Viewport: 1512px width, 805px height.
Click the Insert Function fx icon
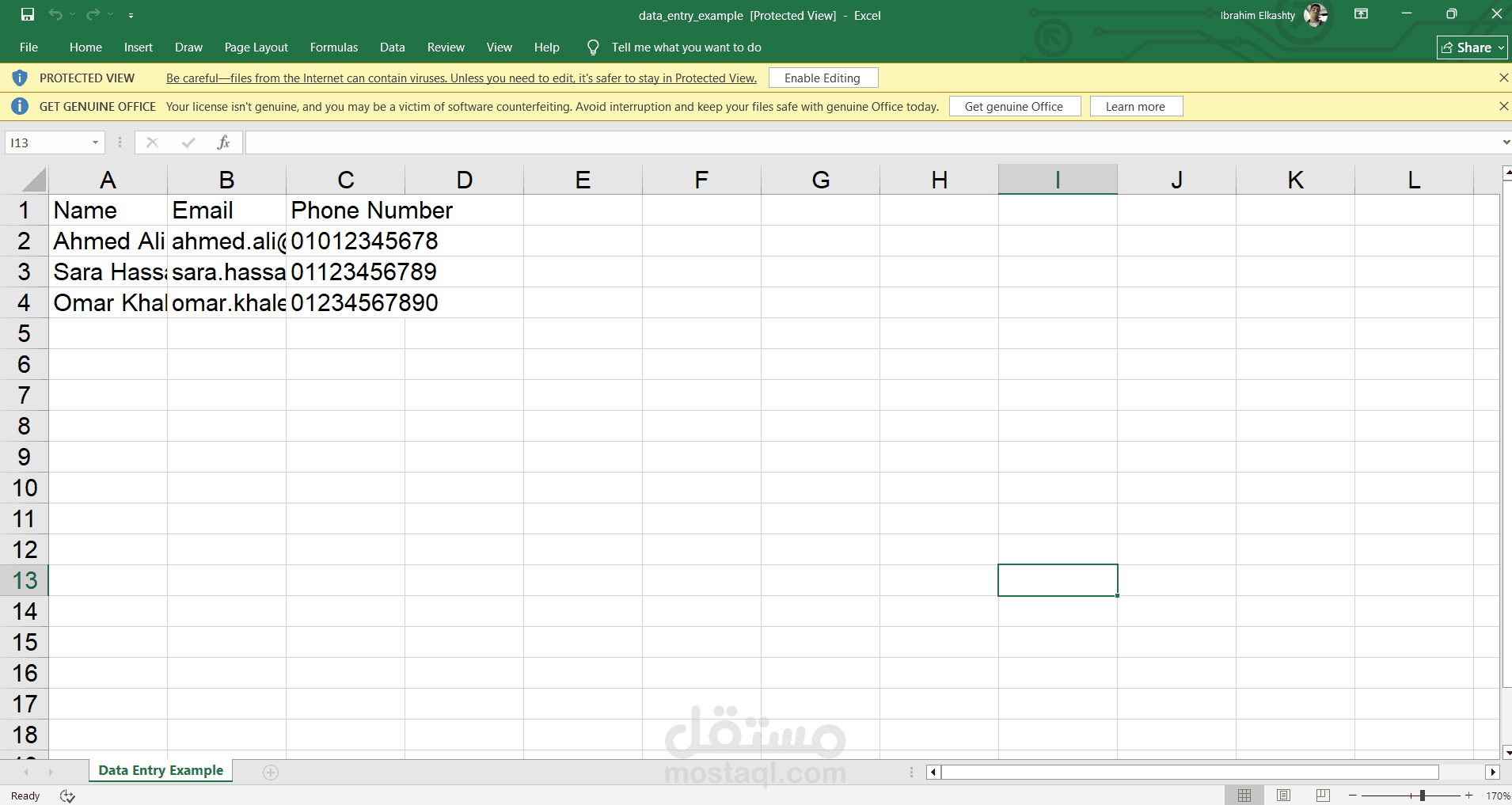coord(224,142)
